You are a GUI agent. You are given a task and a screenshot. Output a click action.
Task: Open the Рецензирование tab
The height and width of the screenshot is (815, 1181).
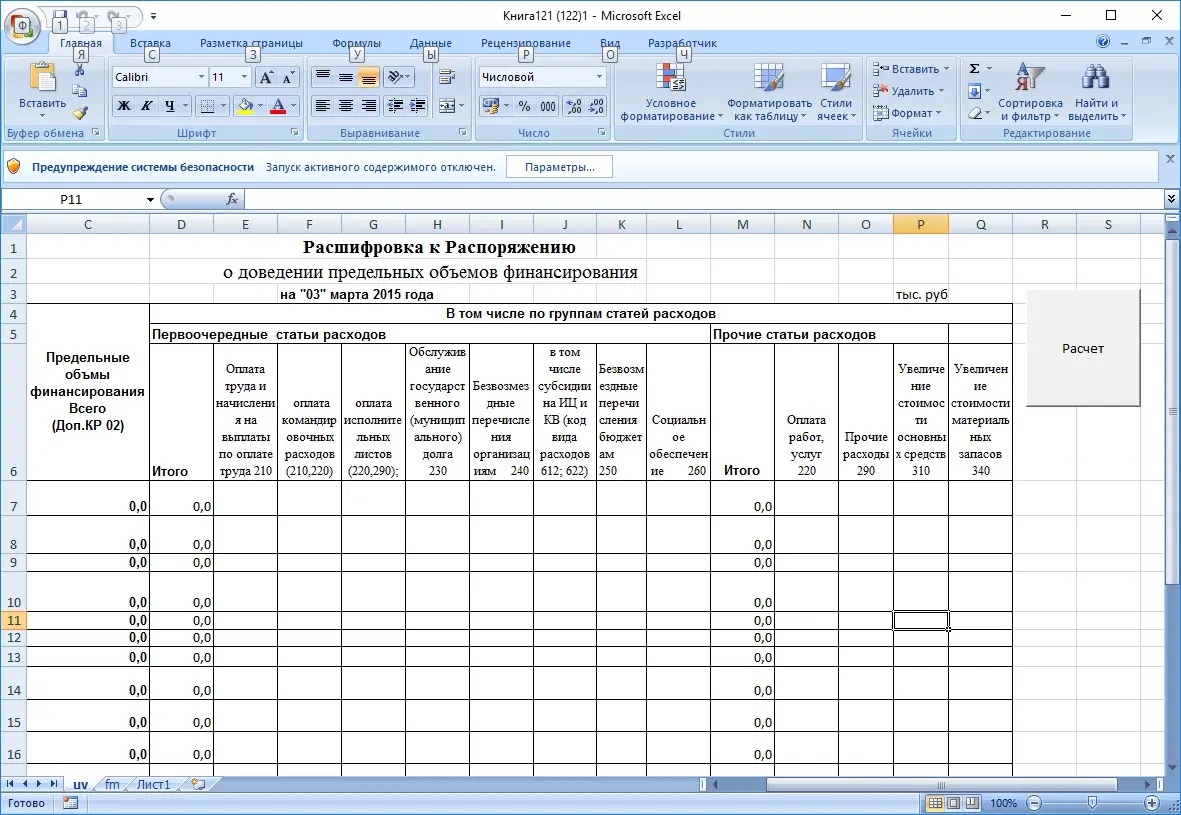point(526,43)
